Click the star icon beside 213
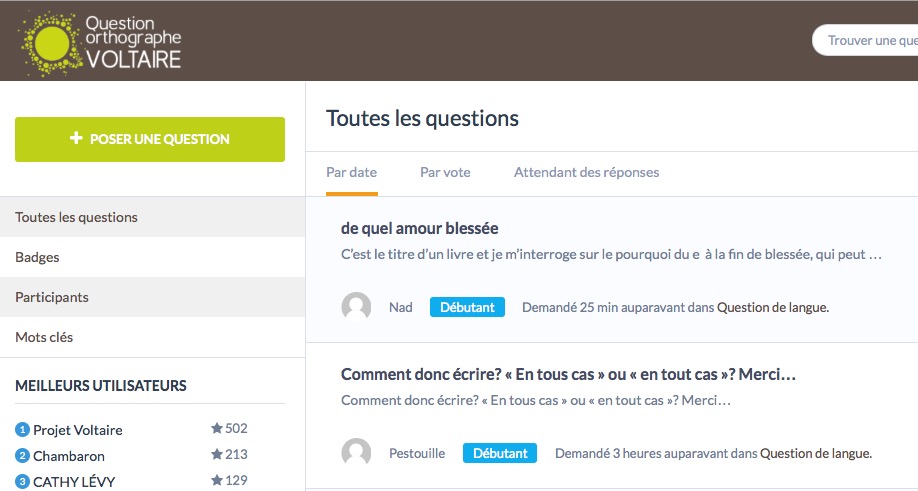The width and height of the screenshot is (918, 491). (216, 455)
